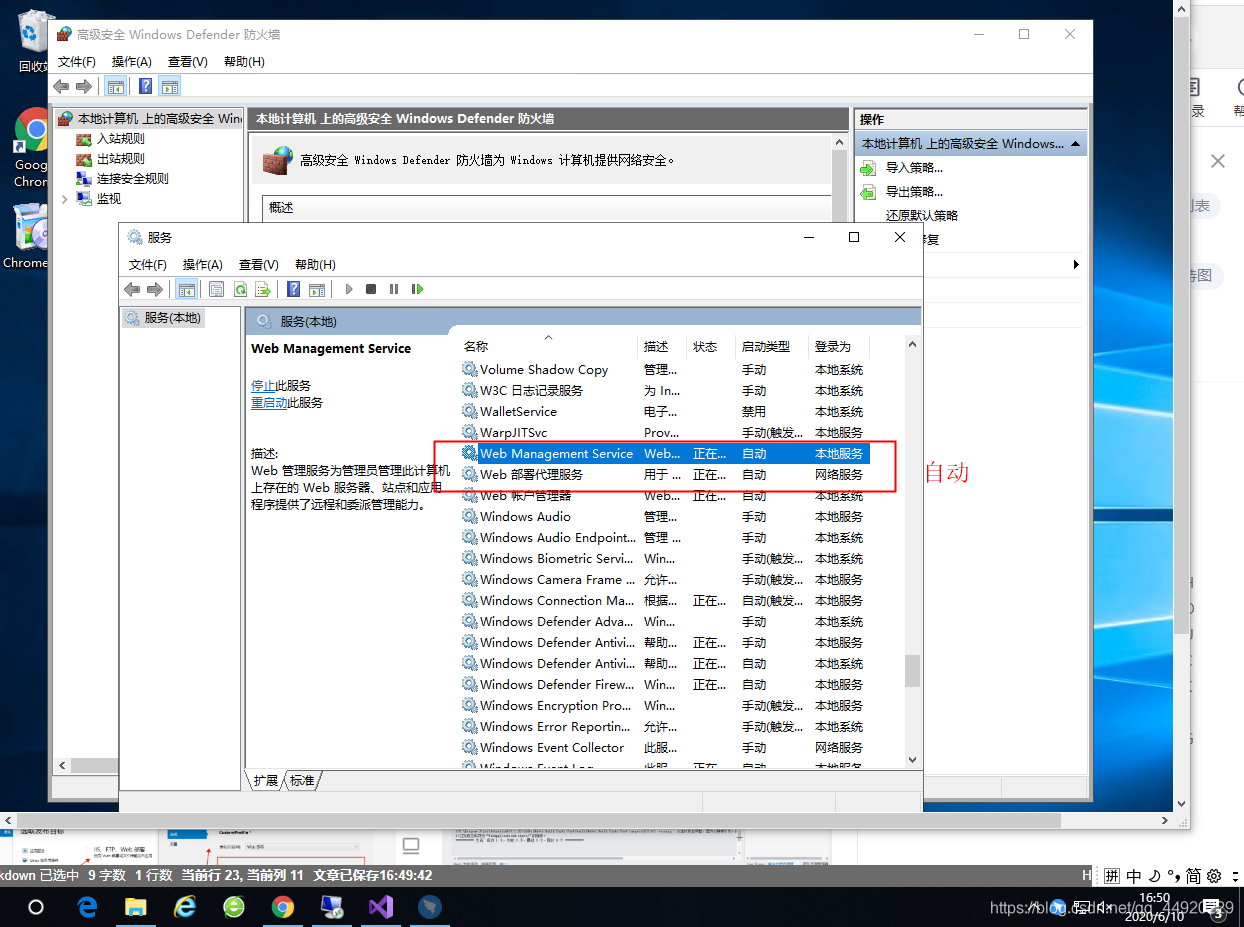Open Chrome from taskbar
The width and height of the screenshot is (1244, 927).
tap(283, 906)
